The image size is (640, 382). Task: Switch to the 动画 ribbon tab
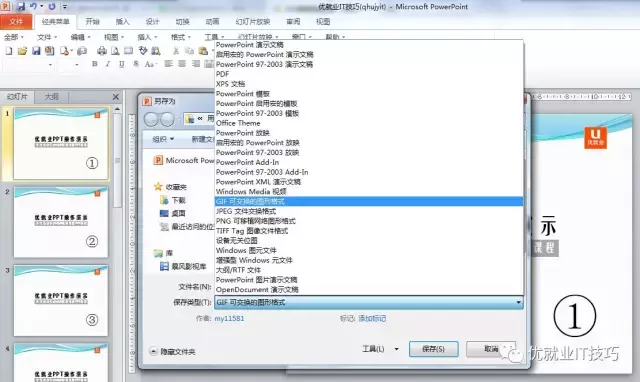pyautogui.click(x=212, y=22)
